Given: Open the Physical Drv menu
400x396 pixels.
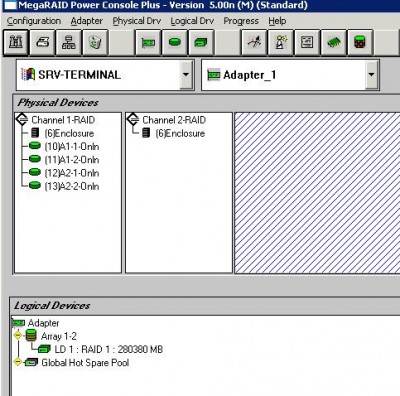Looking at the screenshot, I should pos(137,21).
